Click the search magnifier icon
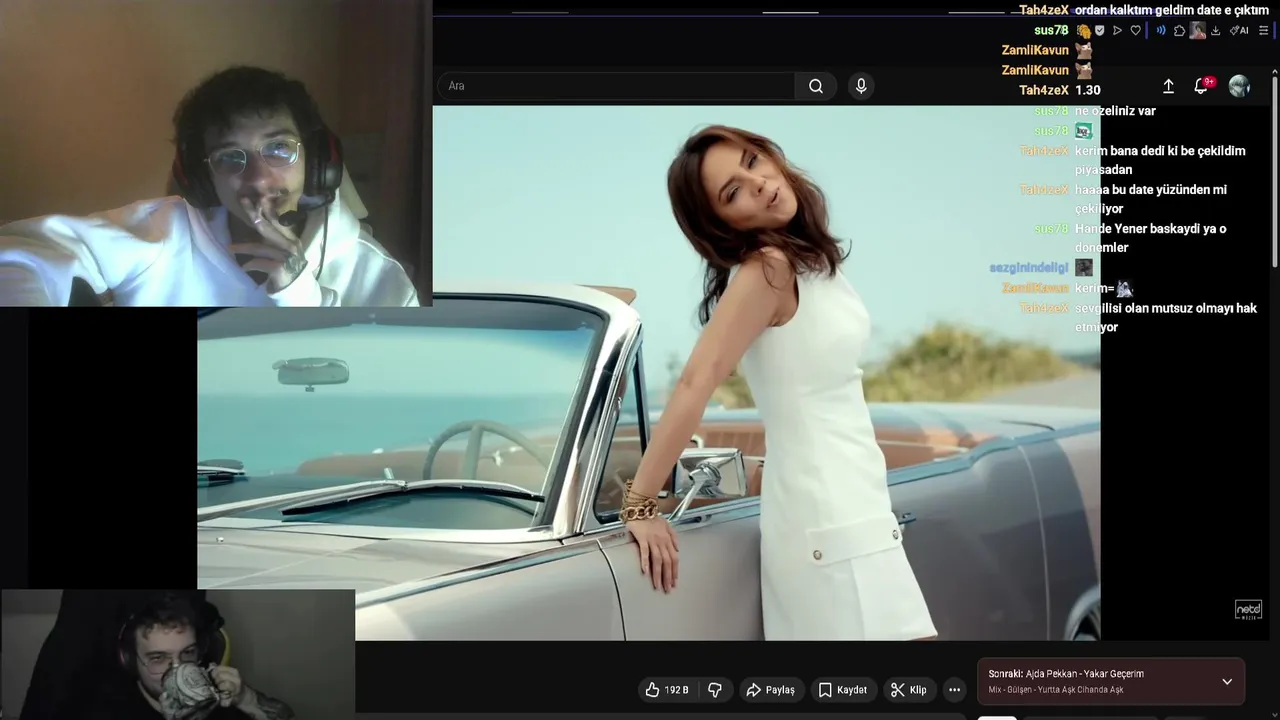This screenshot has width=1280, height=720. click(x=816, y=86)
